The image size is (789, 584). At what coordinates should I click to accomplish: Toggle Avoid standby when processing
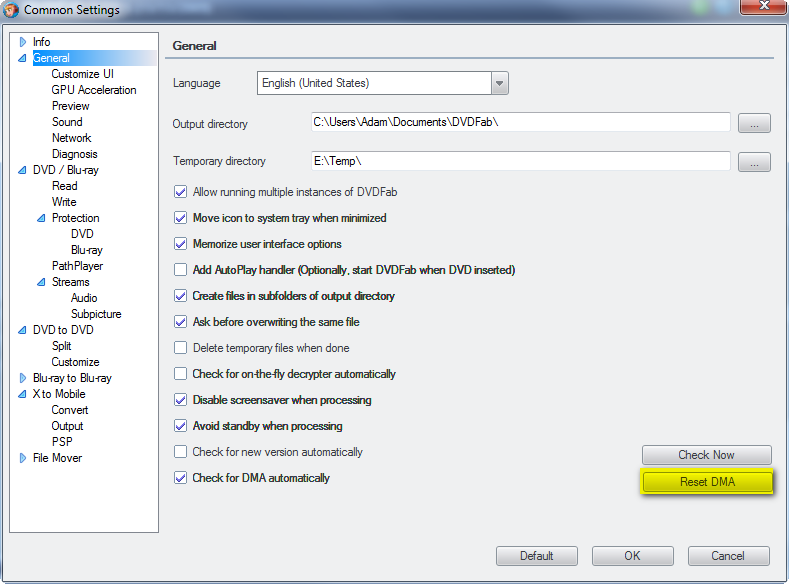180,426
